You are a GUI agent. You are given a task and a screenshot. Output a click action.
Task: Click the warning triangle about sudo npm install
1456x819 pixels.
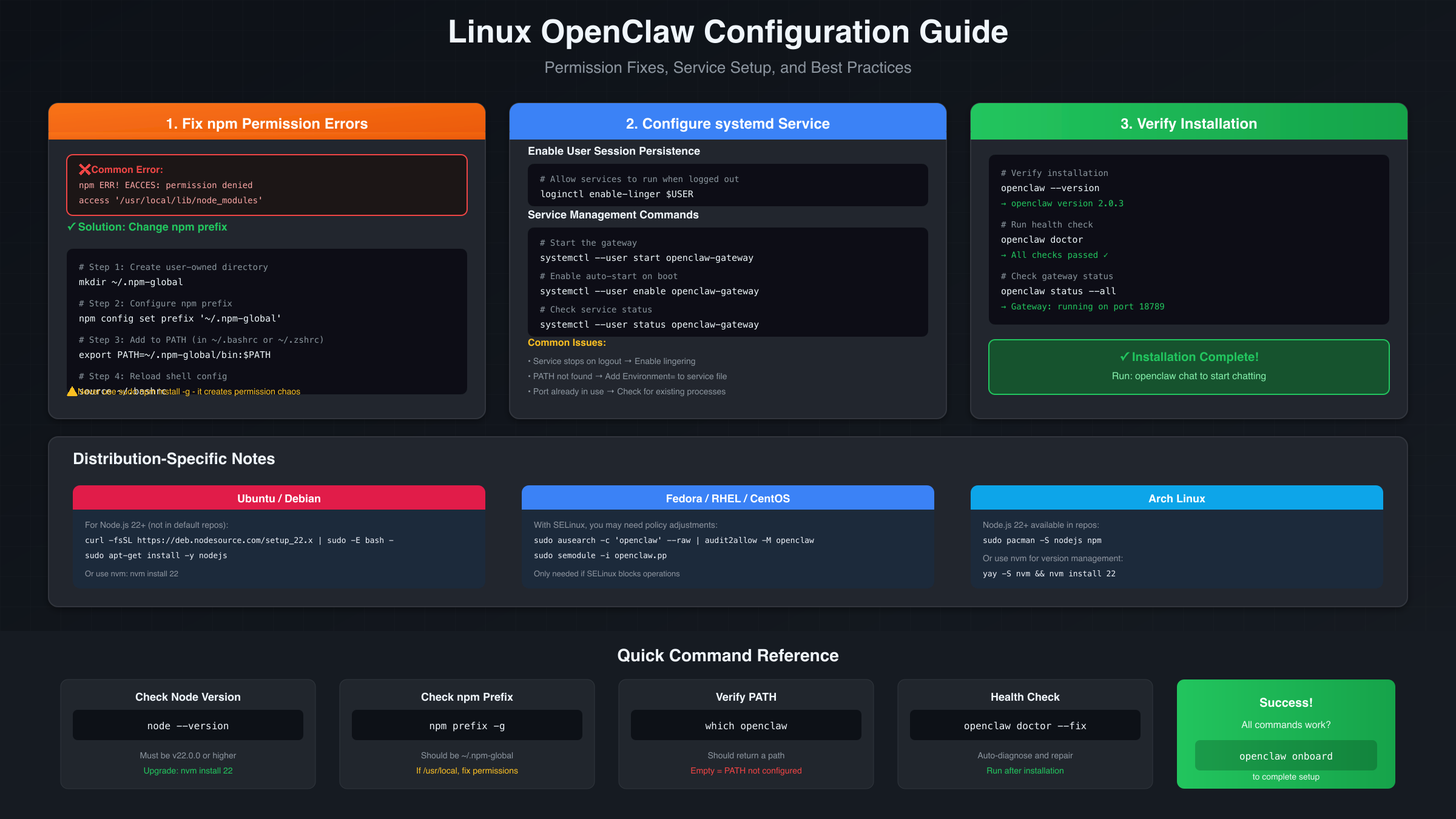click(x=72, y=391)
